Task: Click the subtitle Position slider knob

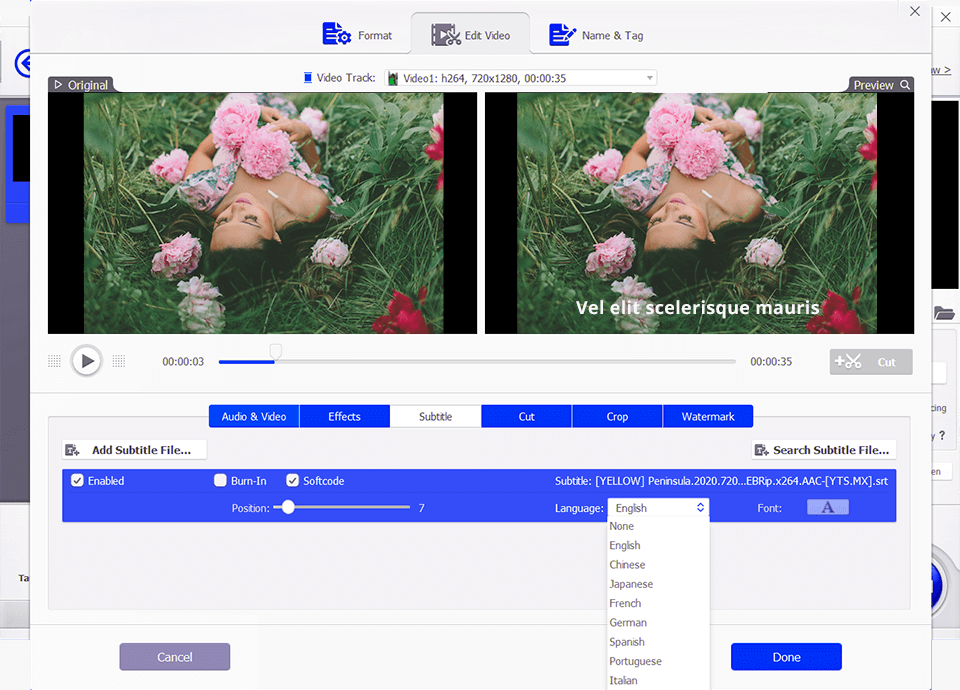Action: coord(288,508)
